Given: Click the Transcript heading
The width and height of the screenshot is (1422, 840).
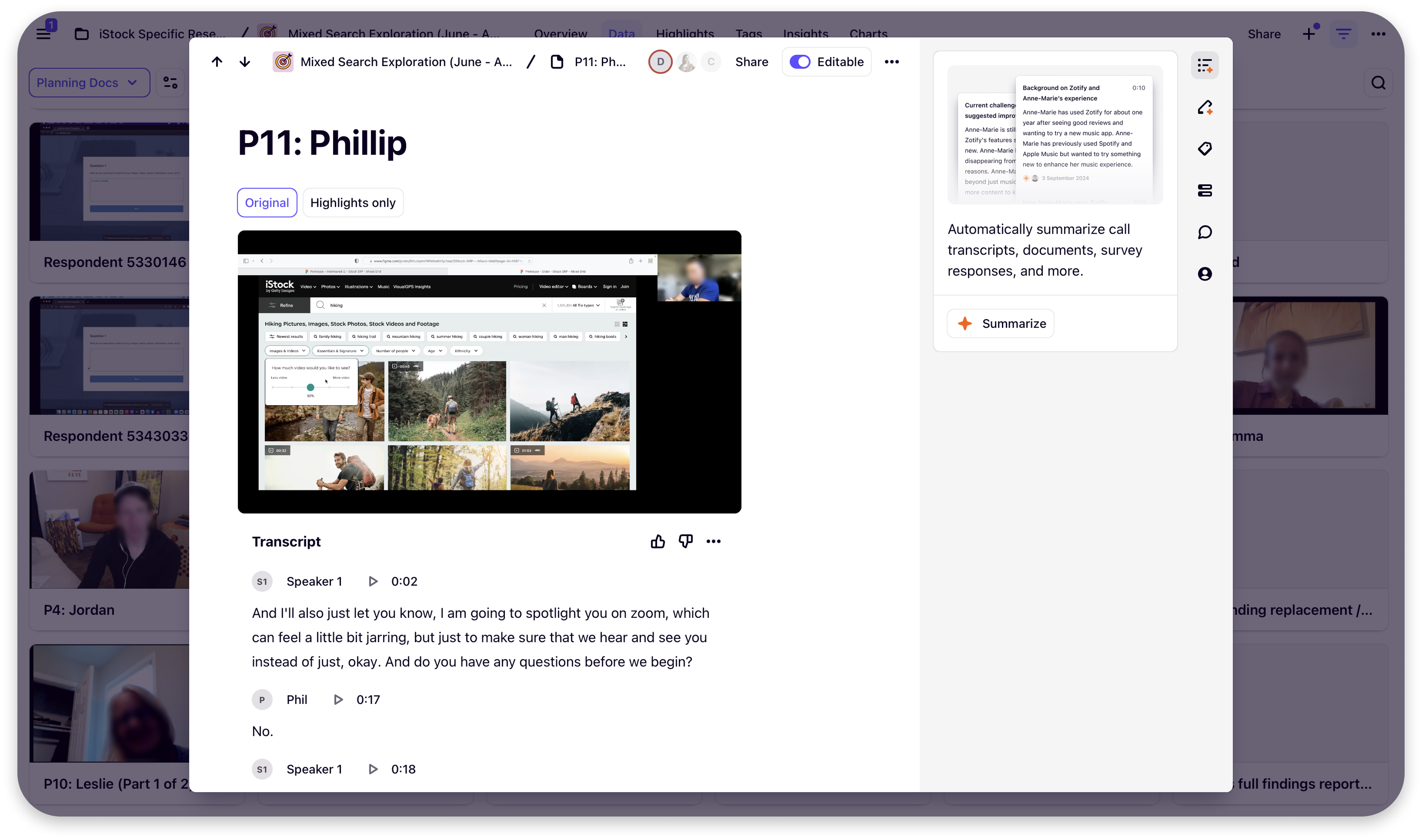Looking at the screenshot, I should click(287, 542).
